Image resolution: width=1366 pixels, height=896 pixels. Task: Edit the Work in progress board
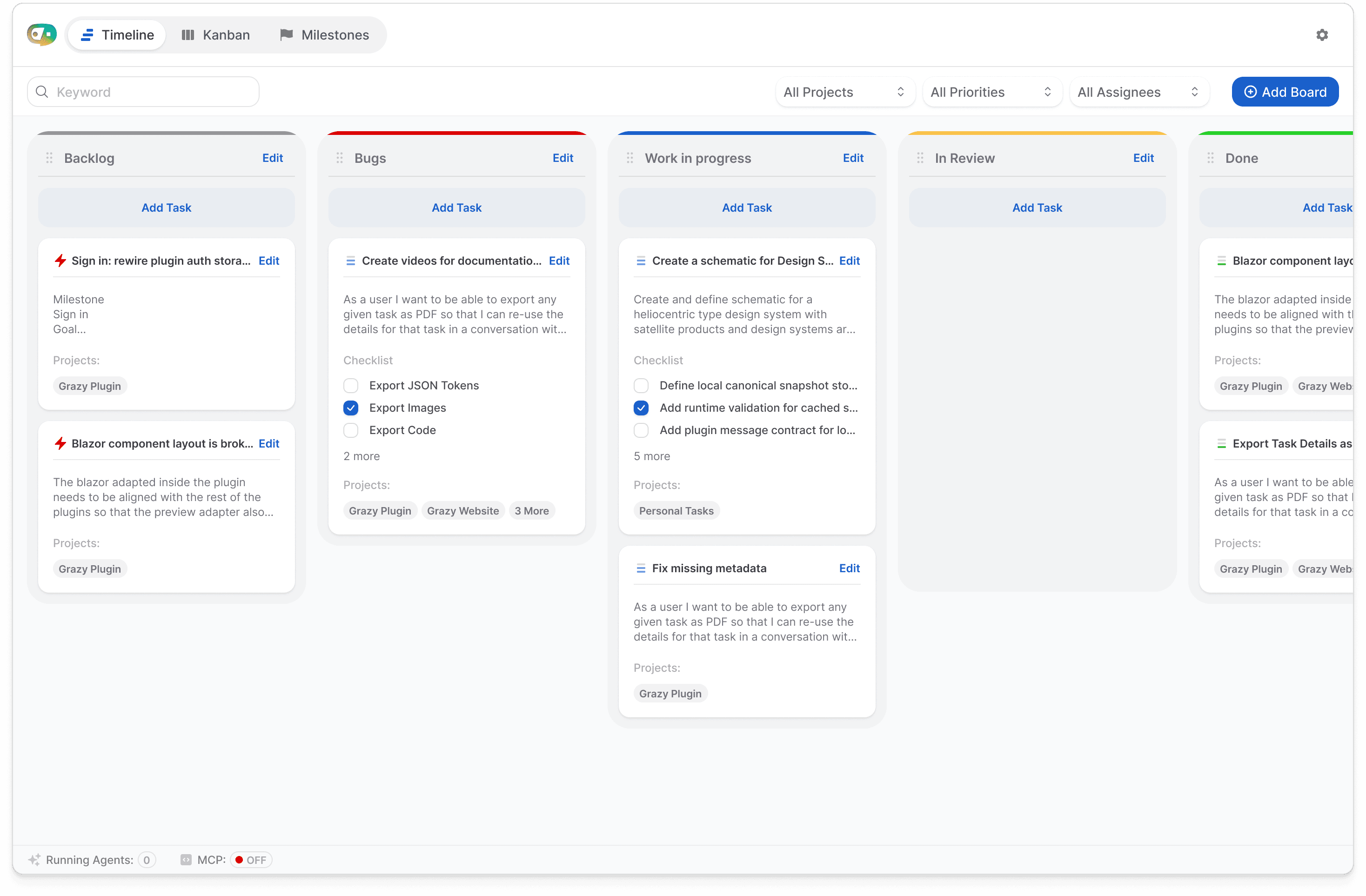click(x=853, y=158)
